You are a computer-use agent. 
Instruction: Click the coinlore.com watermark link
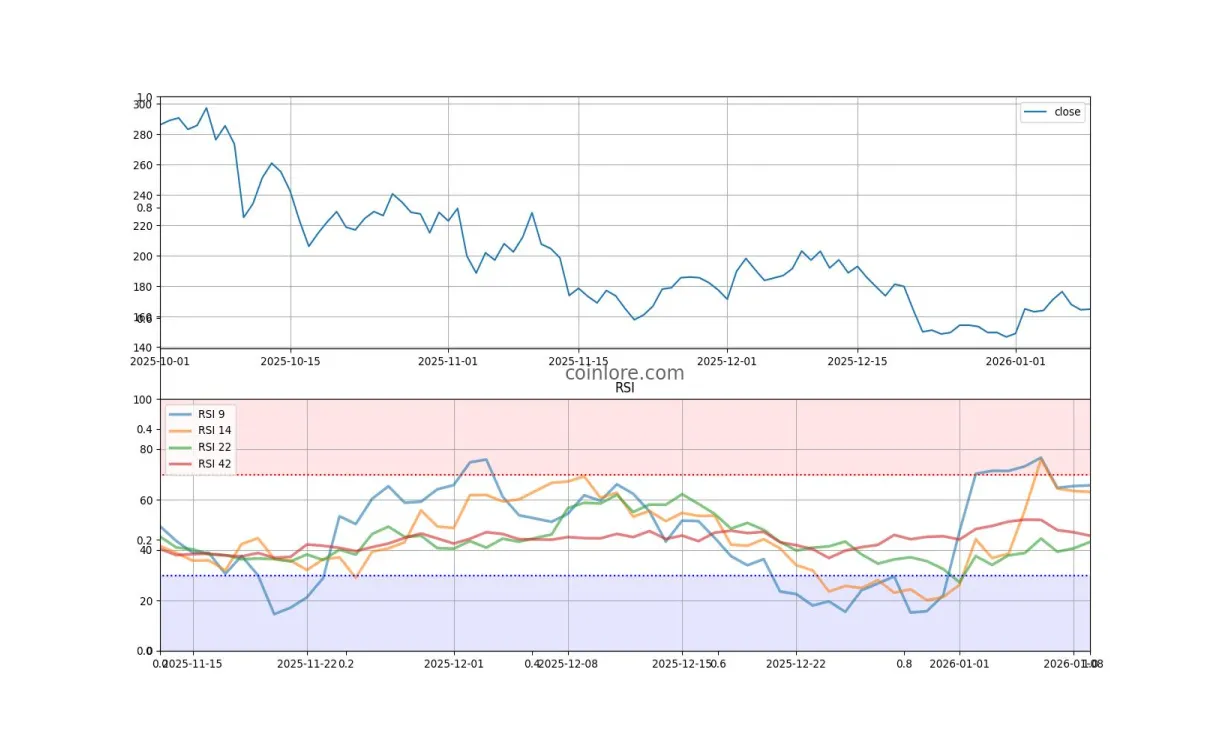[624, 372]
